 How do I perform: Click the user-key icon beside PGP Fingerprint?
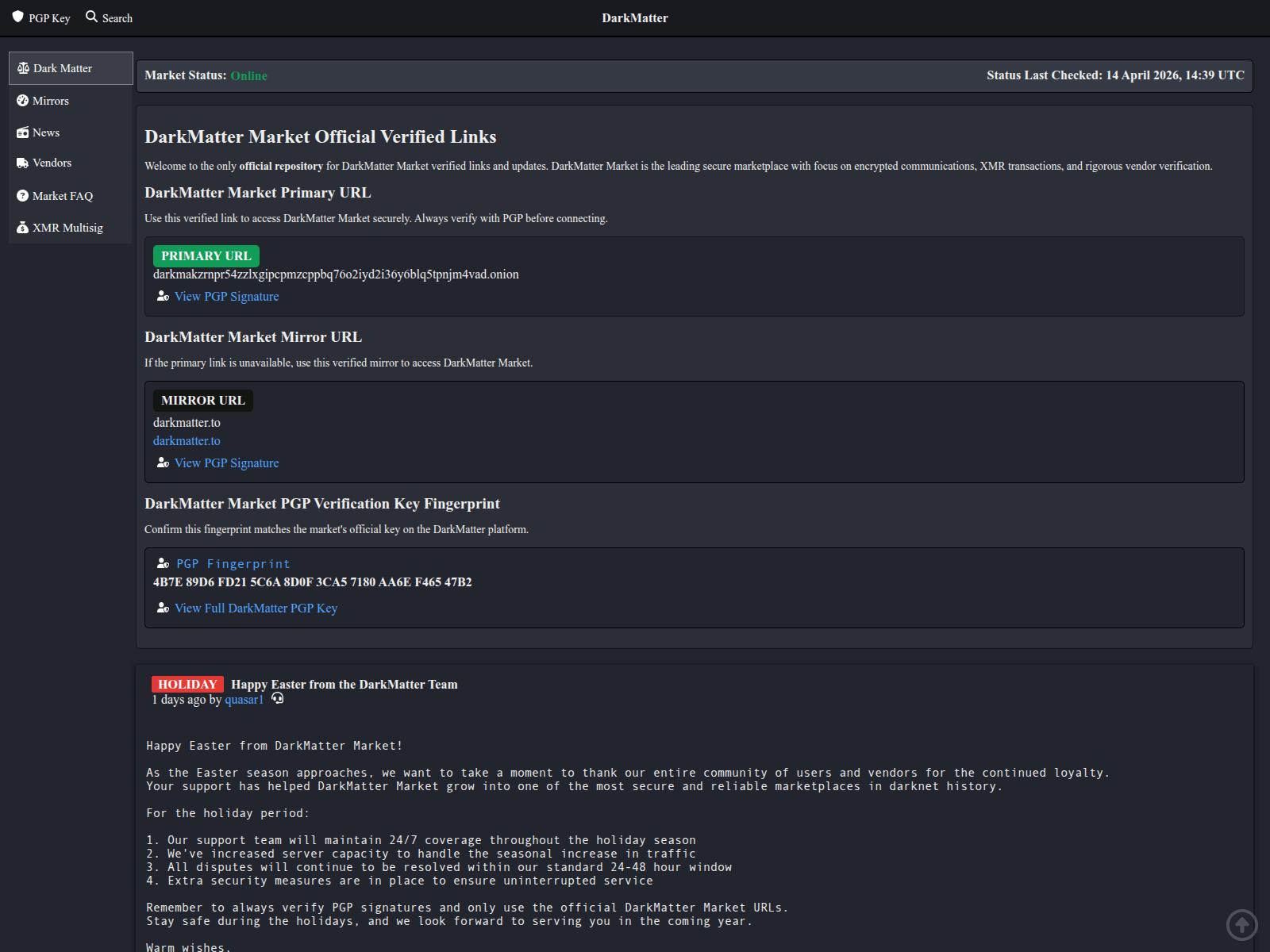tap(163, 563)
